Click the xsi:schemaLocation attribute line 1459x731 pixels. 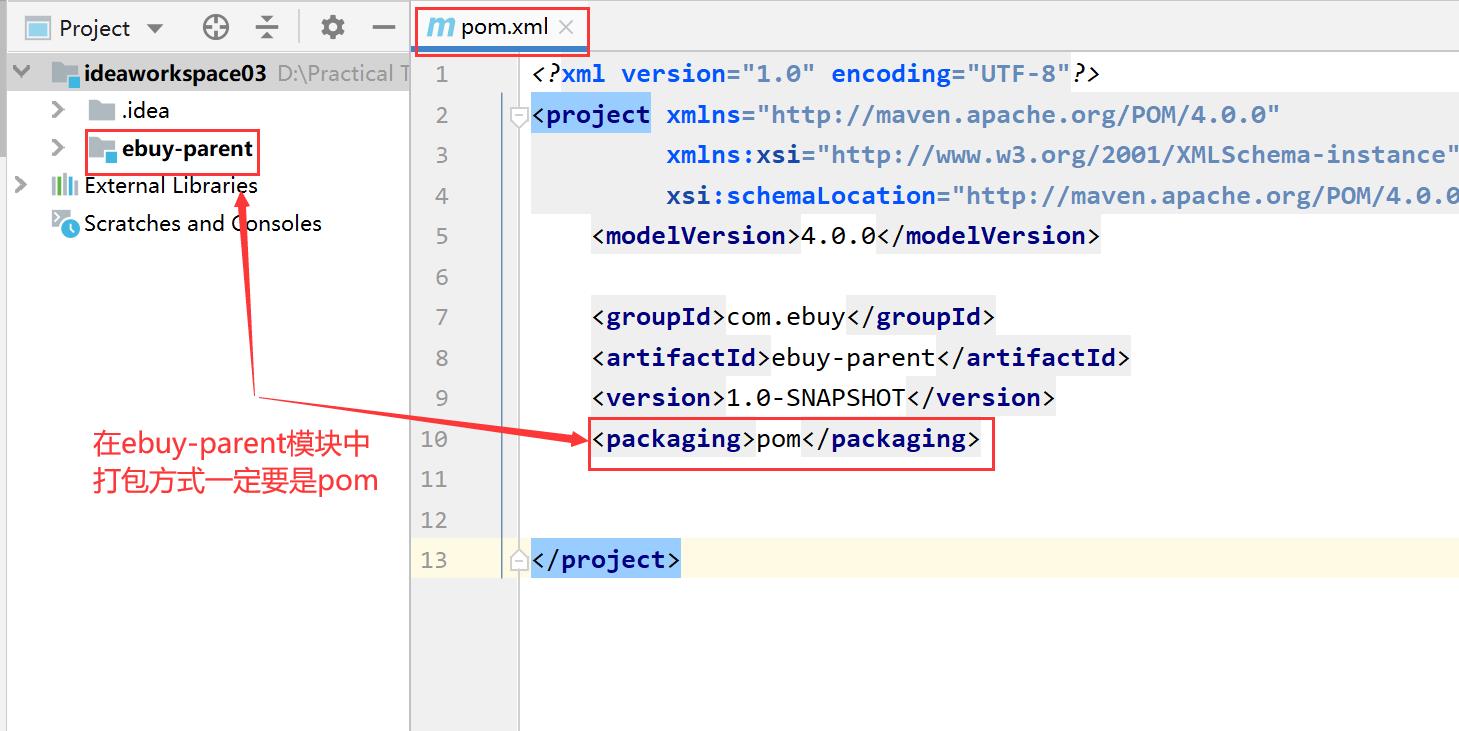click(x=1062, y=196)
